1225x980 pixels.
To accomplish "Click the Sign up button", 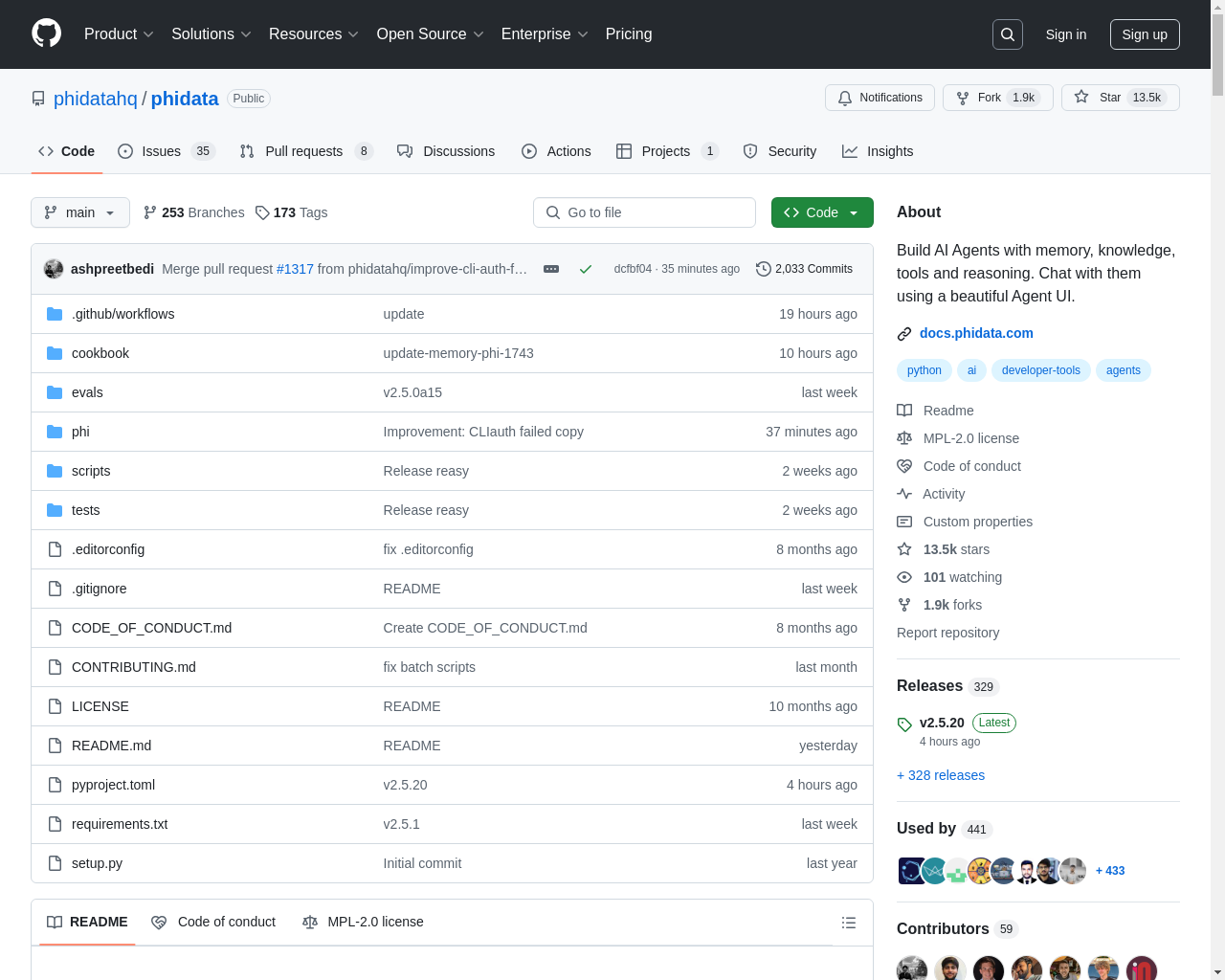I will pos(1145,34).
